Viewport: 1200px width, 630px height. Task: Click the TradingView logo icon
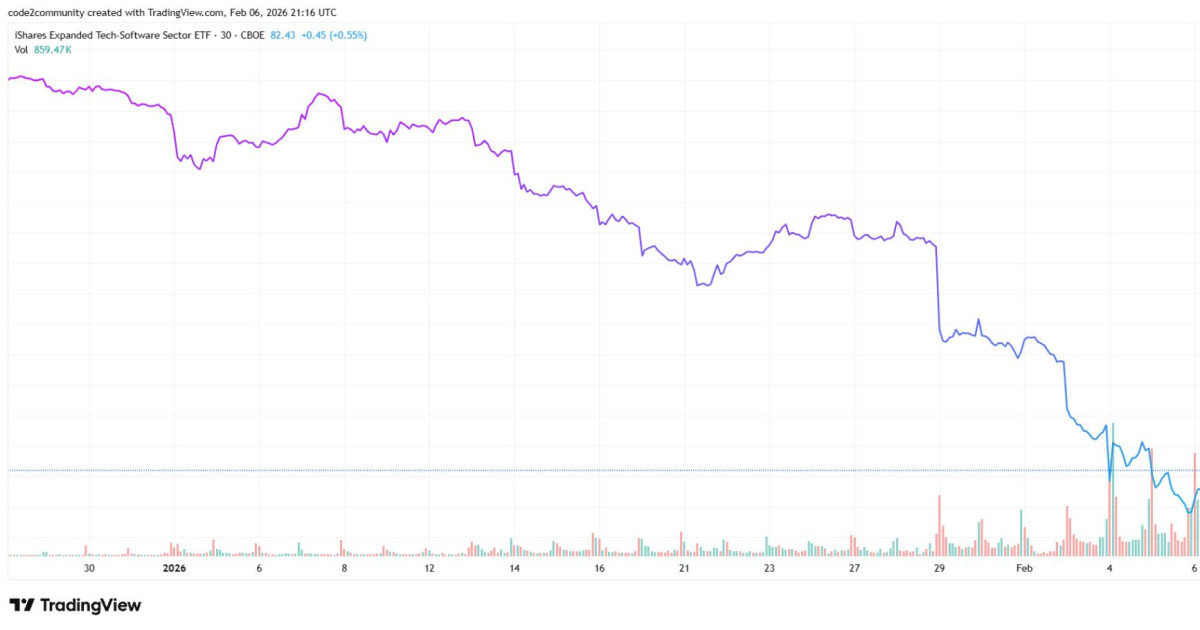coord(22,605)
